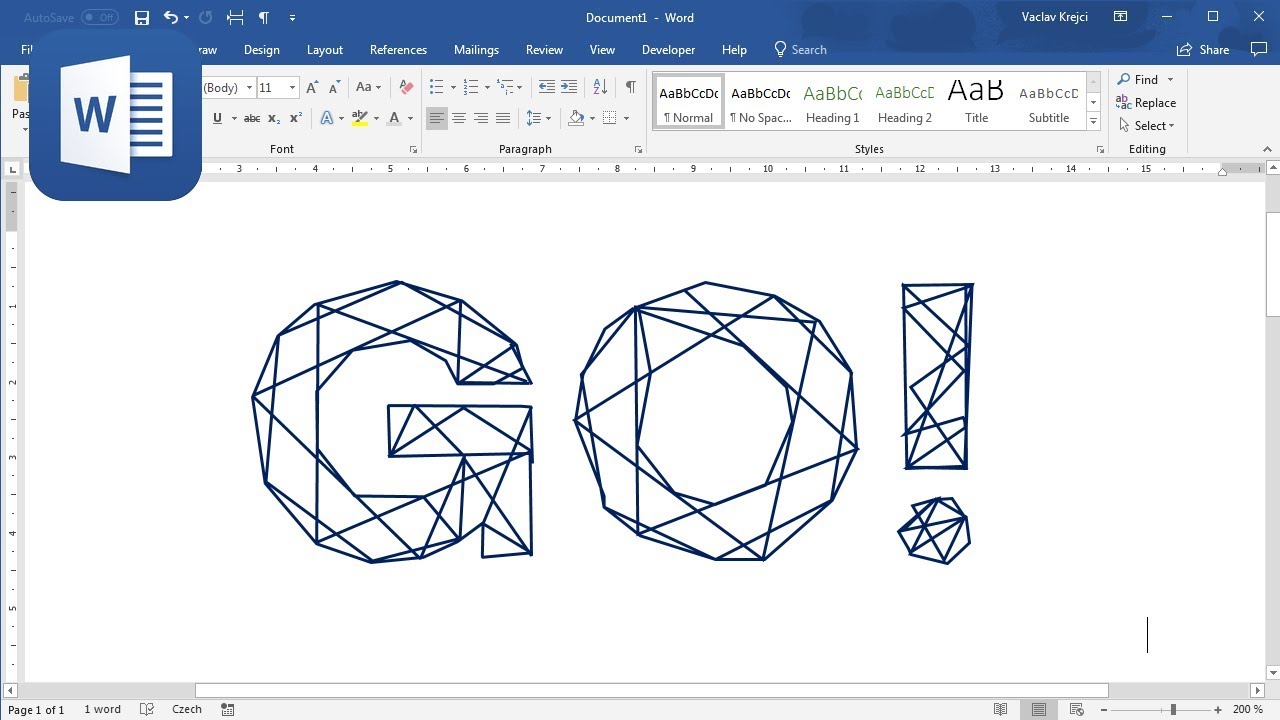
Task: Show paragraph marks with the pilcrow icon
Action: (x=630, y=87)
